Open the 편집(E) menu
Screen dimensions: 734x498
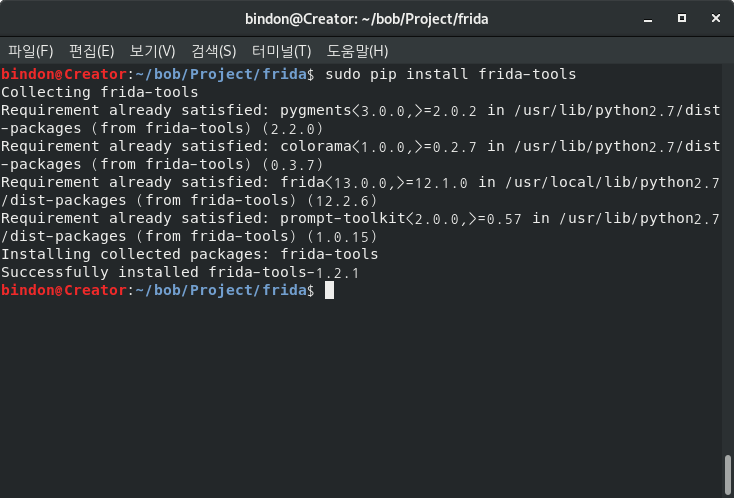pyautogui.click(x=91, y=51)
